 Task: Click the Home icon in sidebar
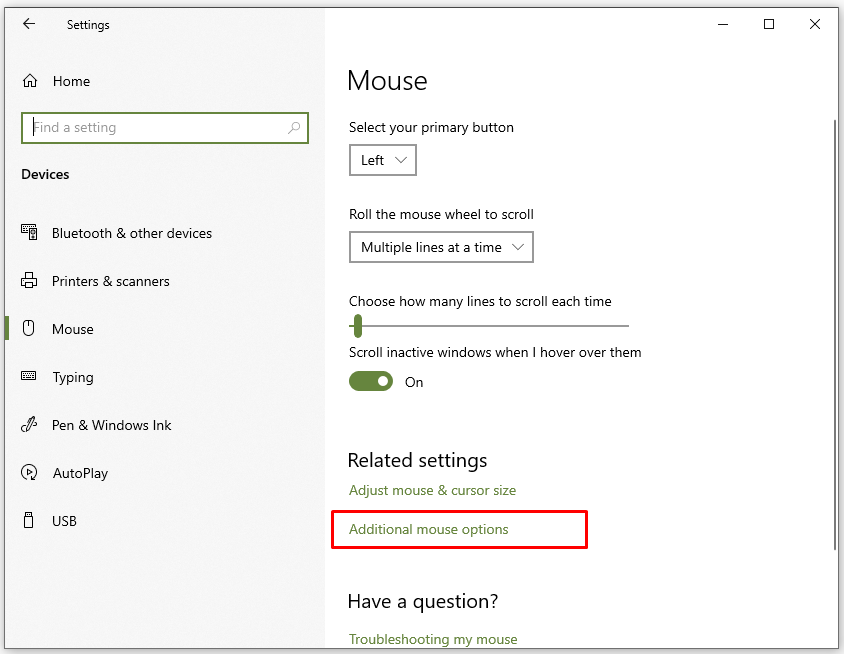(30, 81)
